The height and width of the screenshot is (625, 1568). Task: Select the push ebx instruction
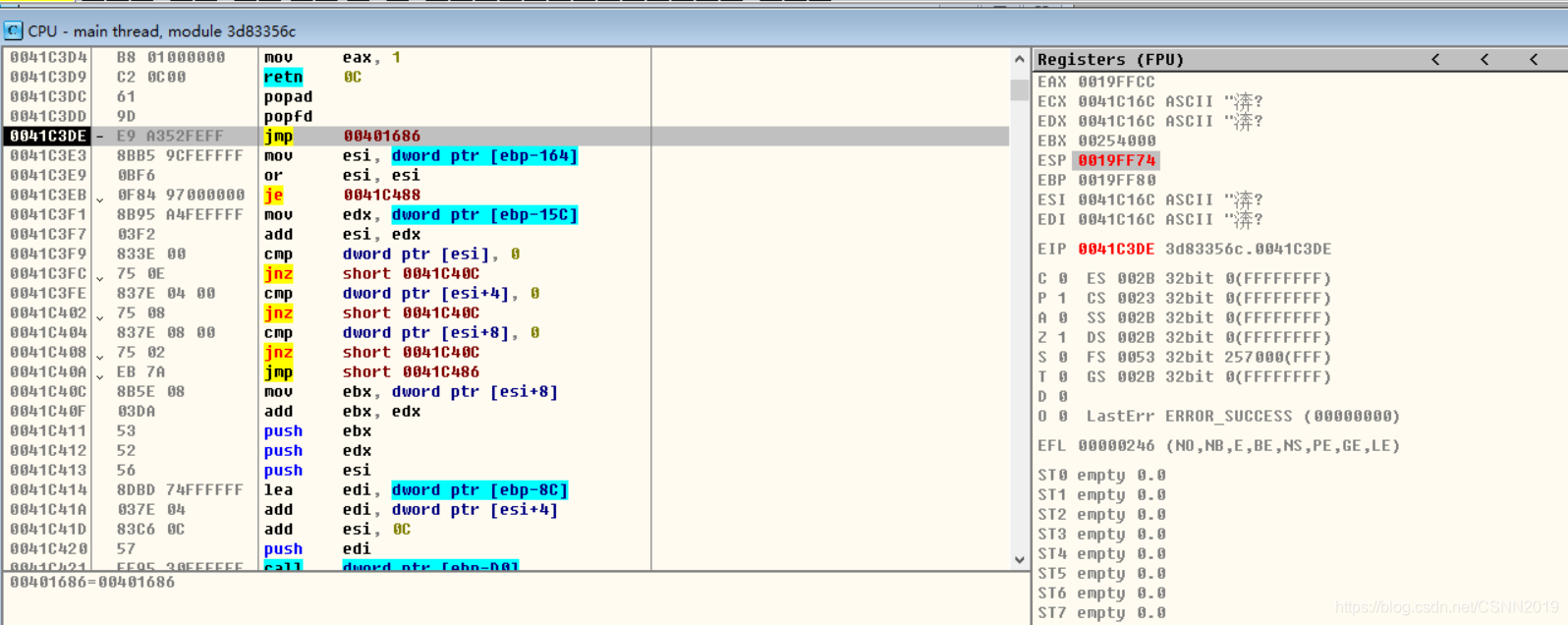click(x=317, y=430)
